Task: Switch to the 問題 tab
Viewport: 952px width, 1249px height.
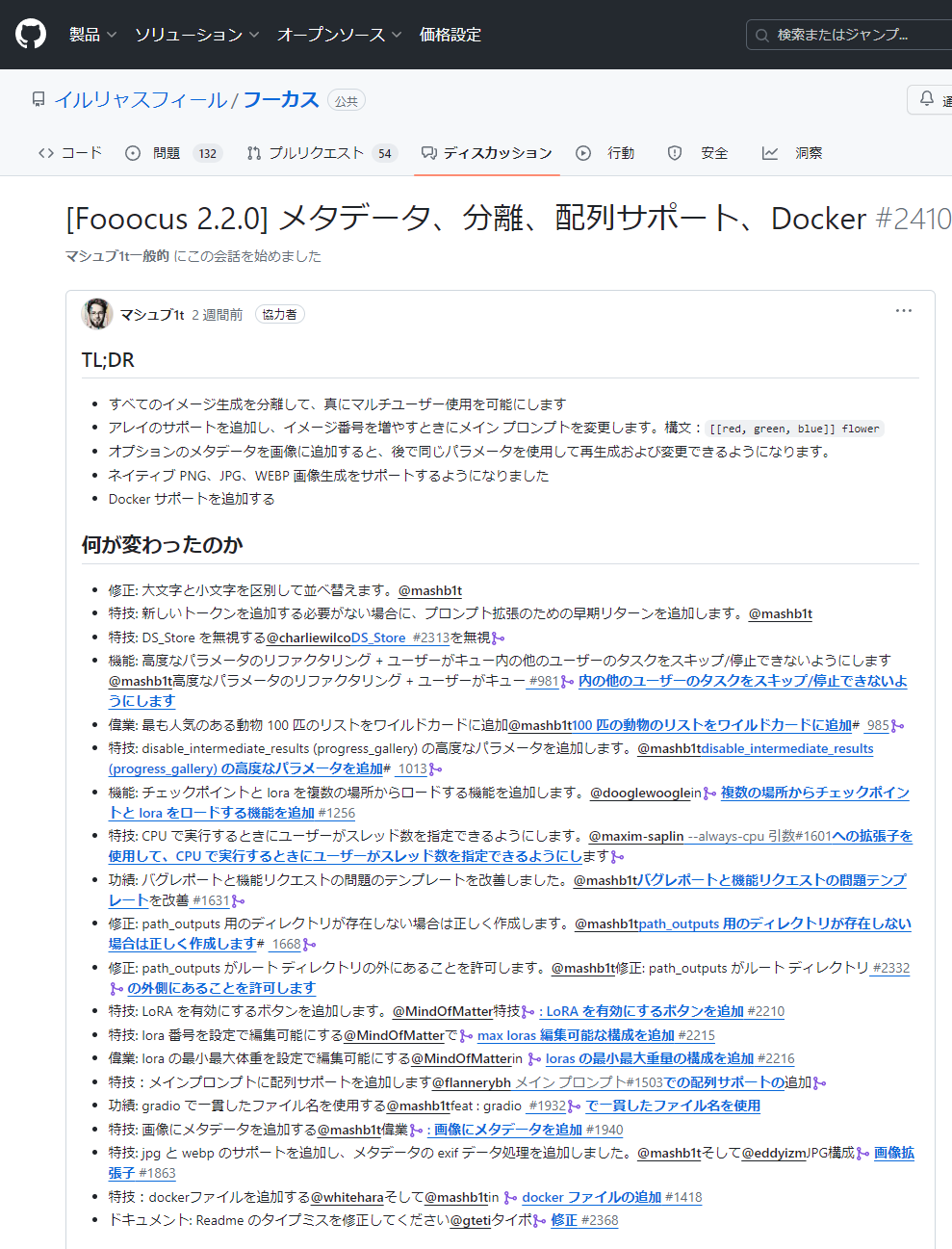Action: click(173, 153)
